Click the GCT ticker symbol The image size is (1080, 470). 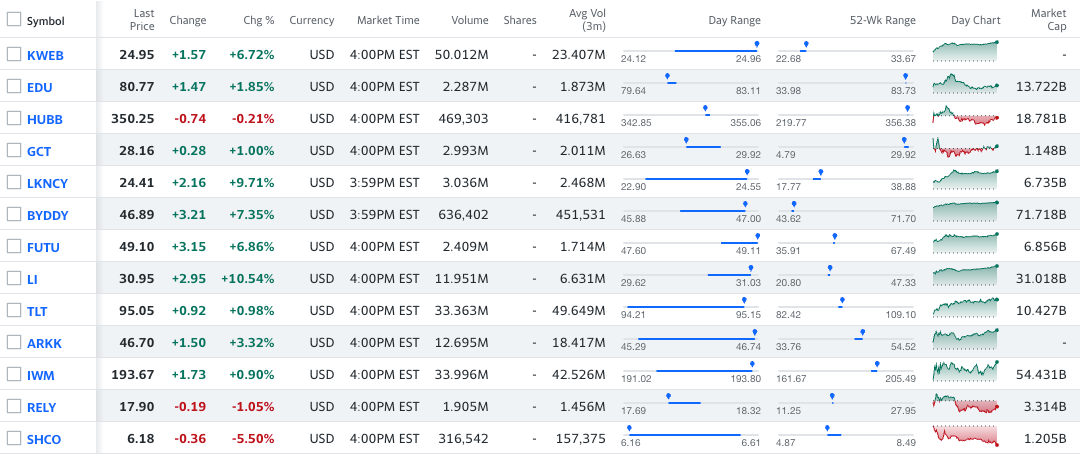(39, 151)
